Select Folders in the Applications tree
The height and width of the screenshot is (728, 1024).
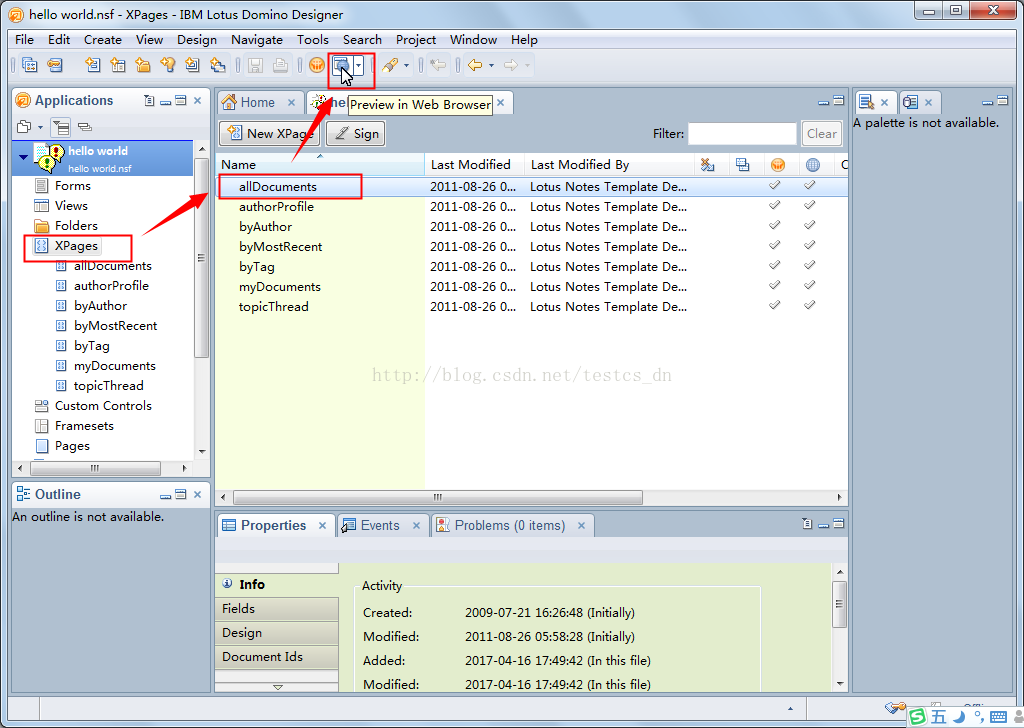point(76,226)
